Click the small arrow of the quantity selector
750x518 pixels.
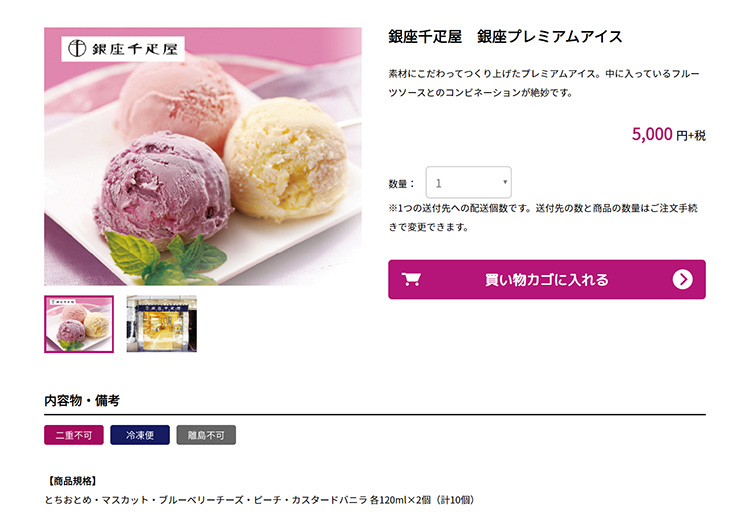point(505,182)
